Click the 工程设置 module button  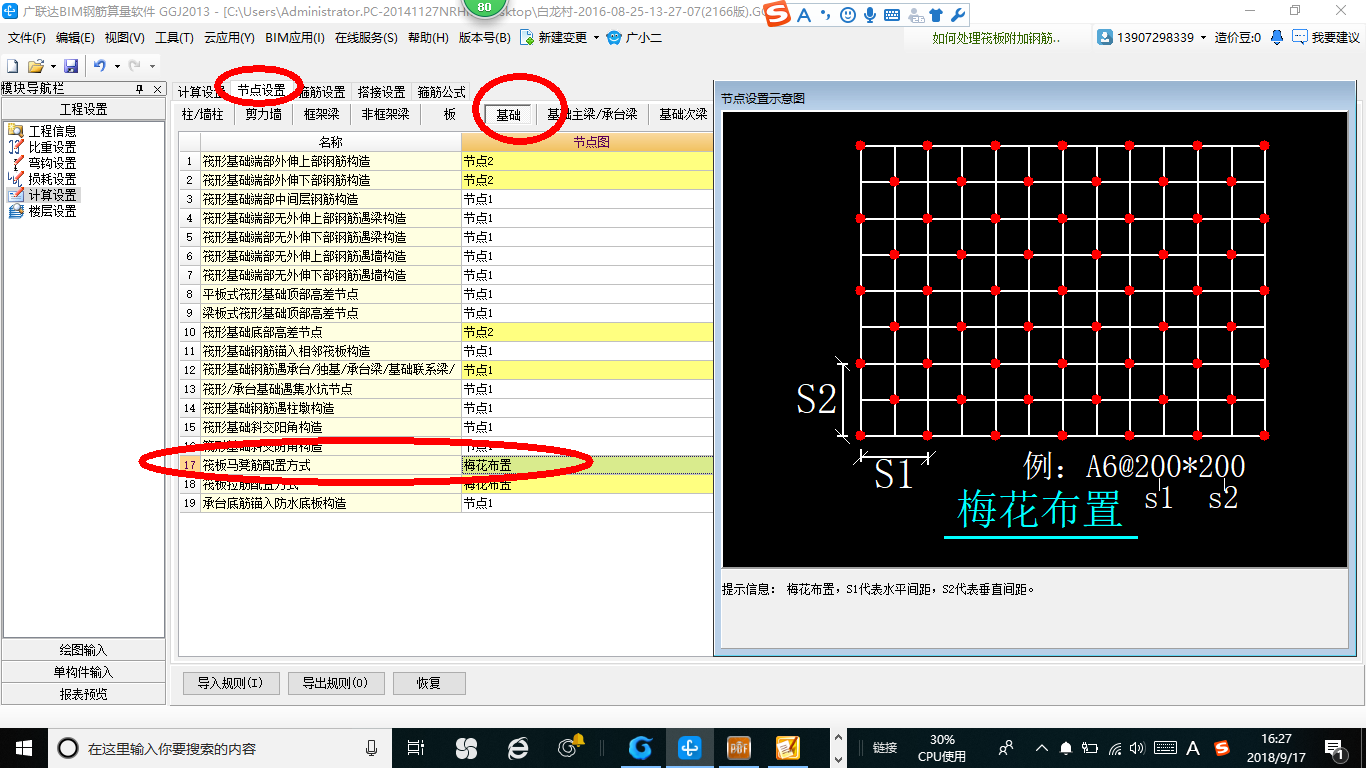(83, 109)
